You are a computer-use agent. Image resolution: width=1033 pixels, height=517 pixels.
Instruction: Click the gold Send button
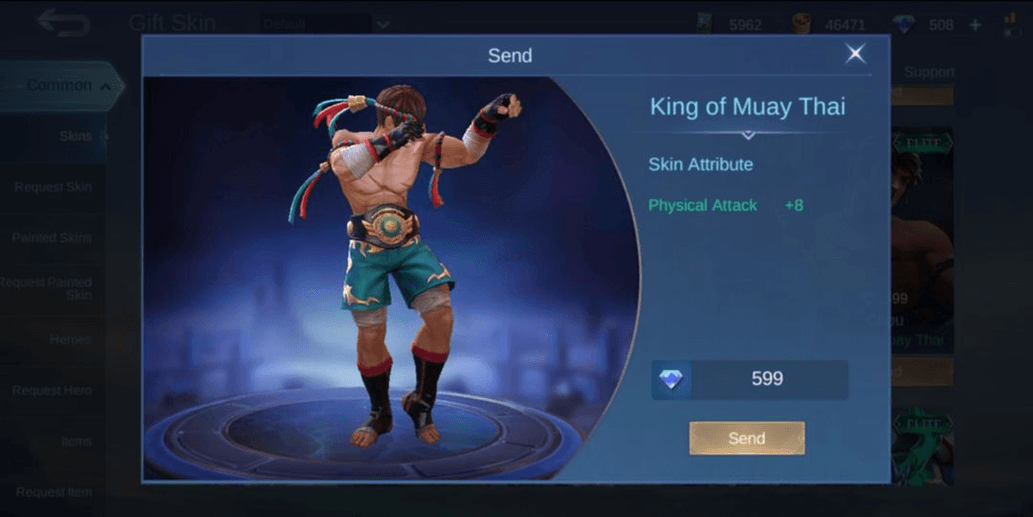[746, 438]
